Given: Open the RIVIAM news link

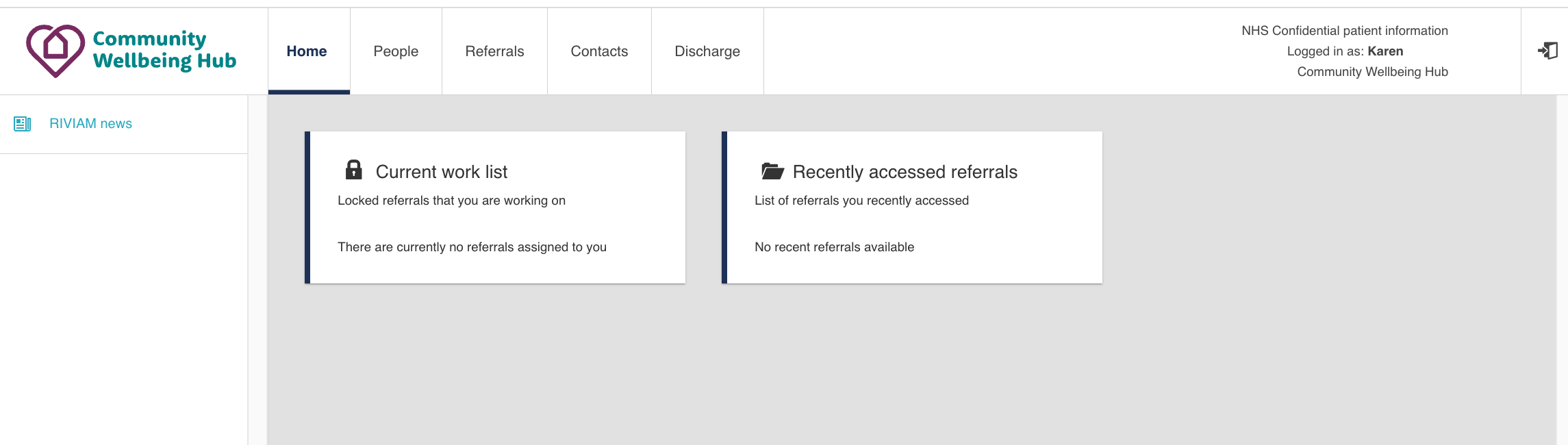Looking at the screenshot, I should click(90, 124).
